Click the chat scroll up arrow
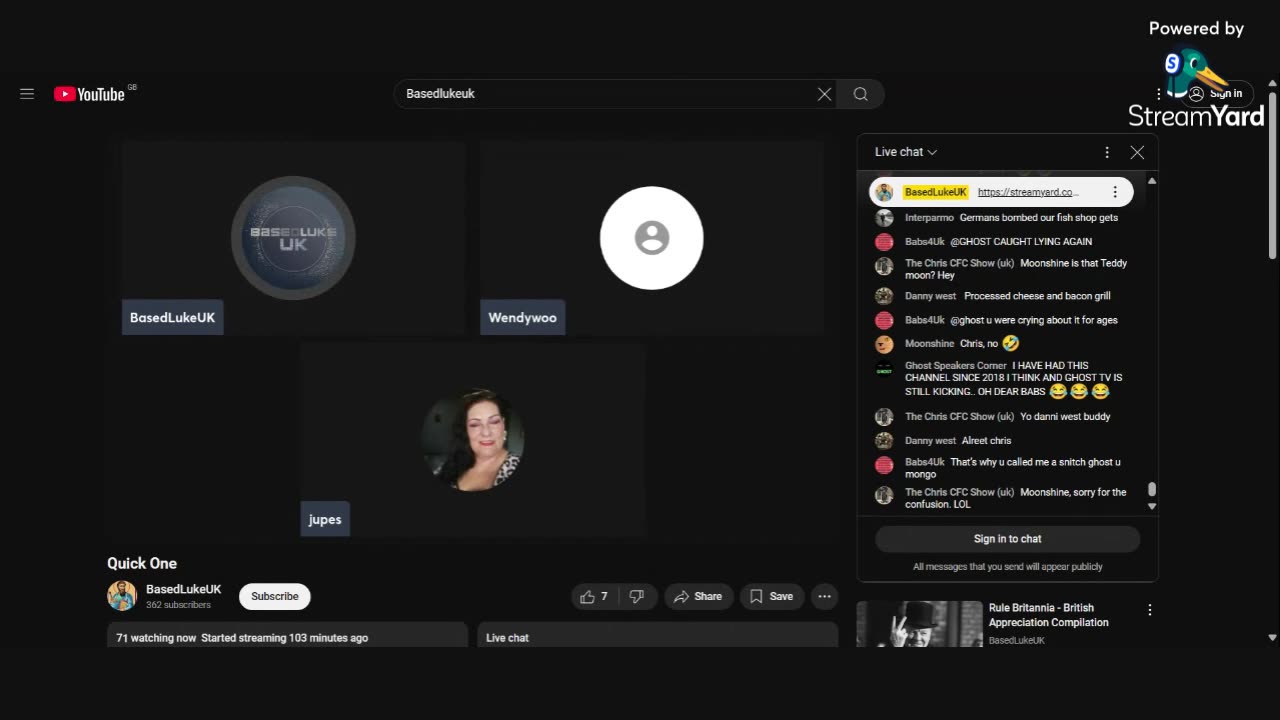1280x720 pixels. [x=1152, y=181]
